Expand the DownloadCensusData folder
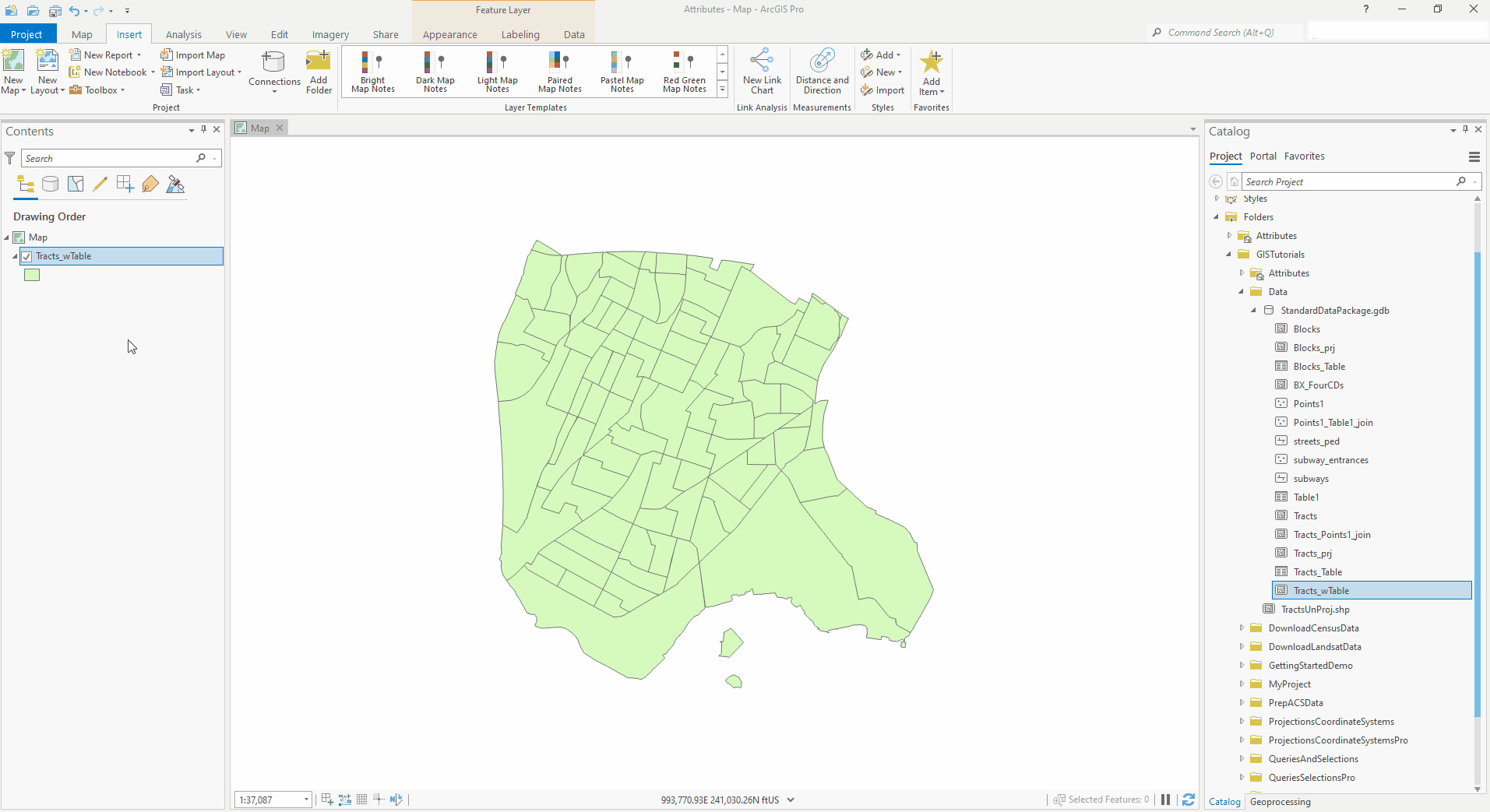This screenshot has height=812, width=1490. [x=1242, y=627]
